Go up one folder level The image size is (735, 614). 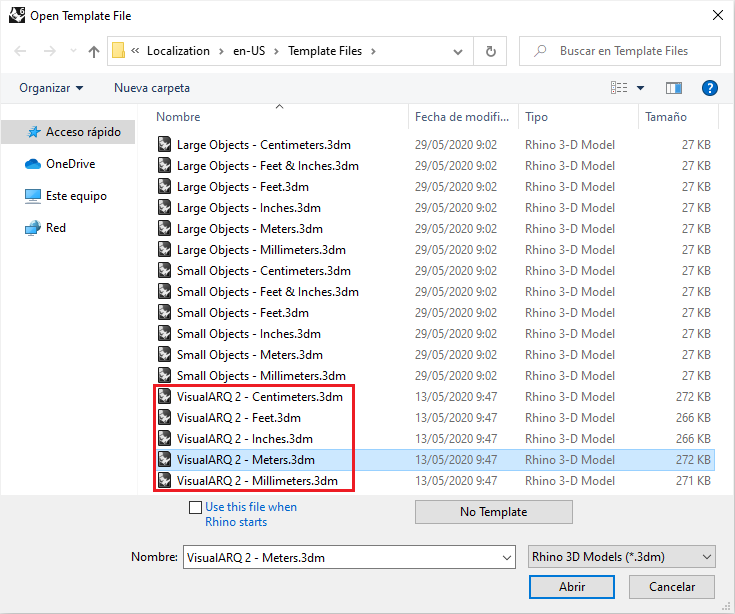tap(94, 51)
